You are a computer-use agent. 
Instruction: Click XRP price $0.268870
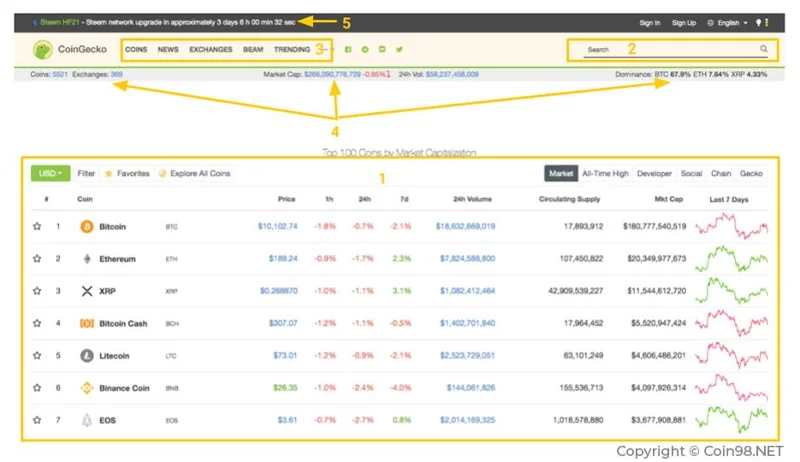coord(279,291)
